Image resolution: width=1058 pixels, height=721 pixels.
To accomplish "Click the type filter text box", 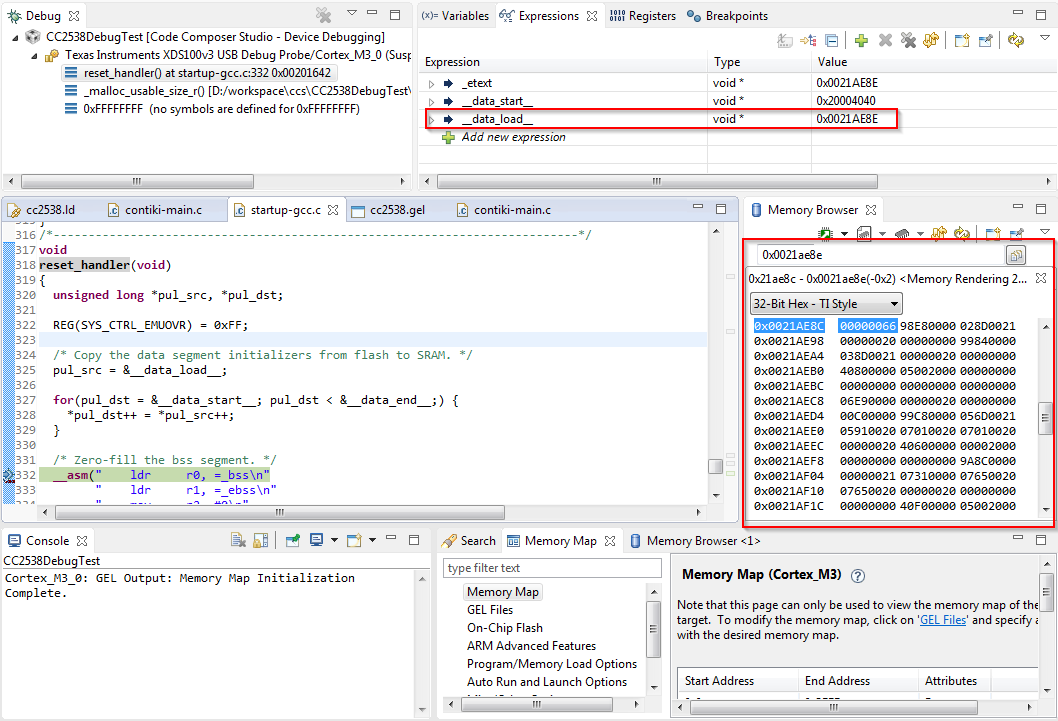I will click(x=552, y=568).
